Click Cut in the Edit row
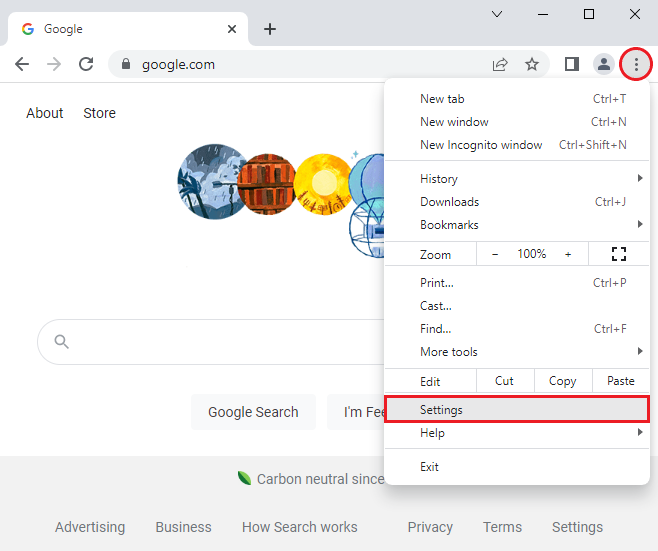The image size is (658, 551). (505, 381)
